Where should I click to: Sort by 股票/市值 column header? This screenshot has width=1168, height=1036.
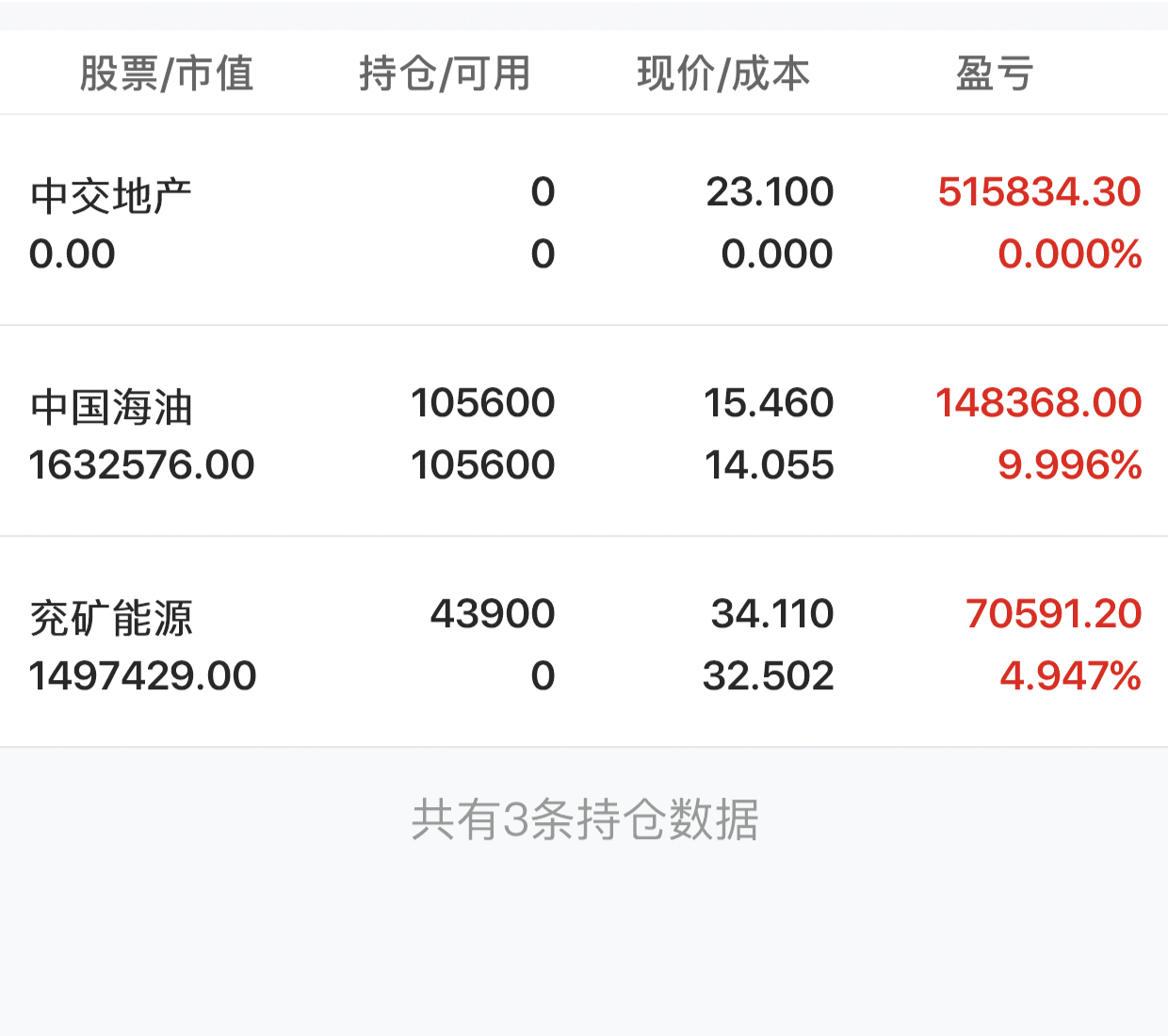[167, 73]
